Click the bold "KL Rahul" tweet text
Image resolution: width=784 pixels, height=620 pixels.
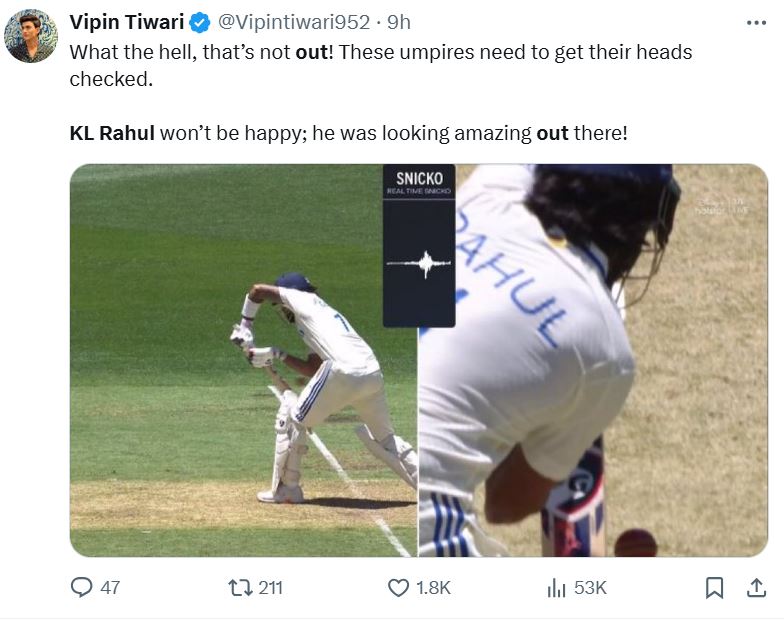tap(112, 133)
